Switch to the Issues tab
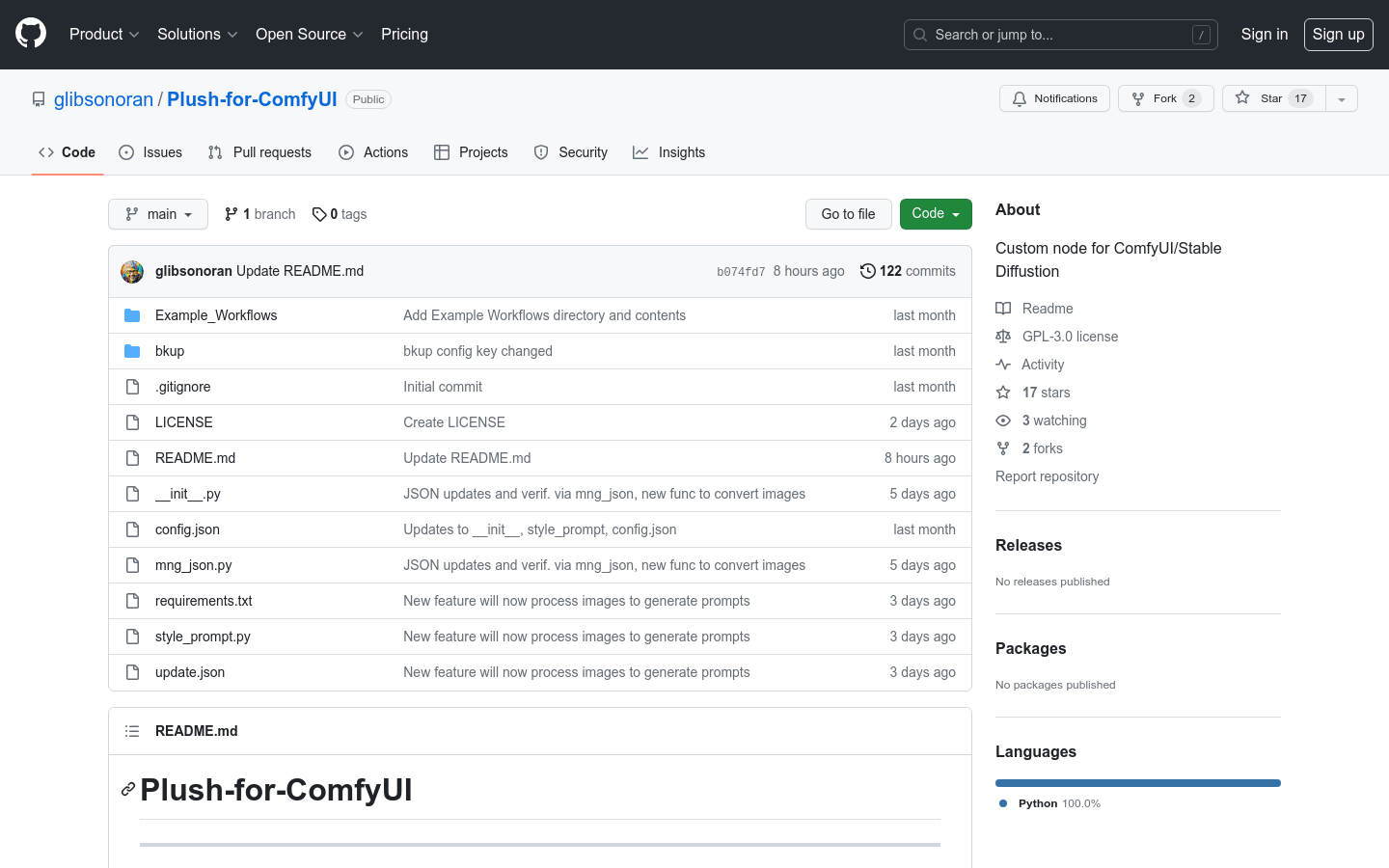This screenshot has width=1389, height=868. click(150, 152)
